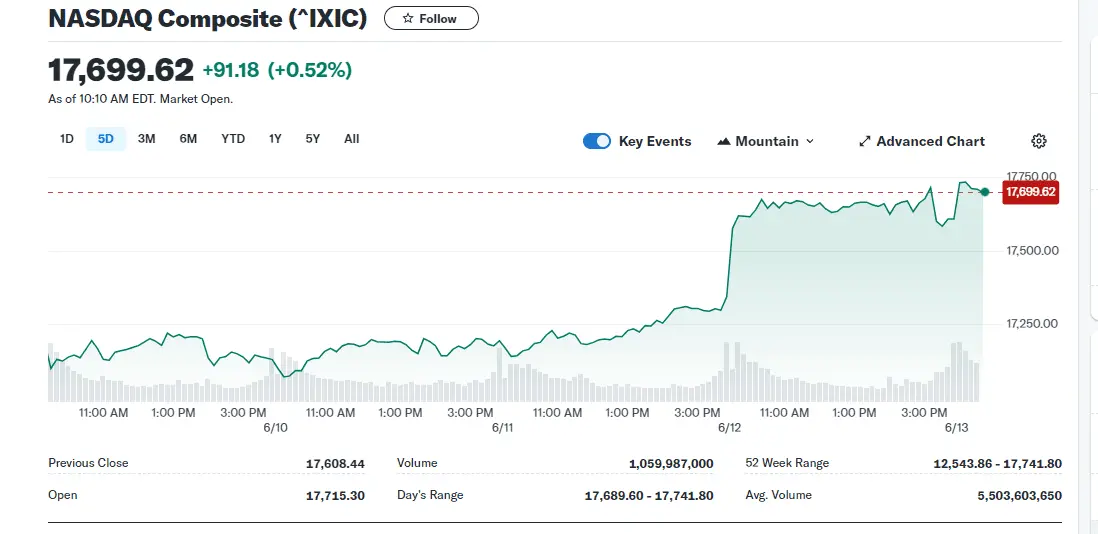Image resolution: width=1098 pixels, height=534 pixels.
Task: Follow the NASDAQ Composite index
Action: [431, 19]
